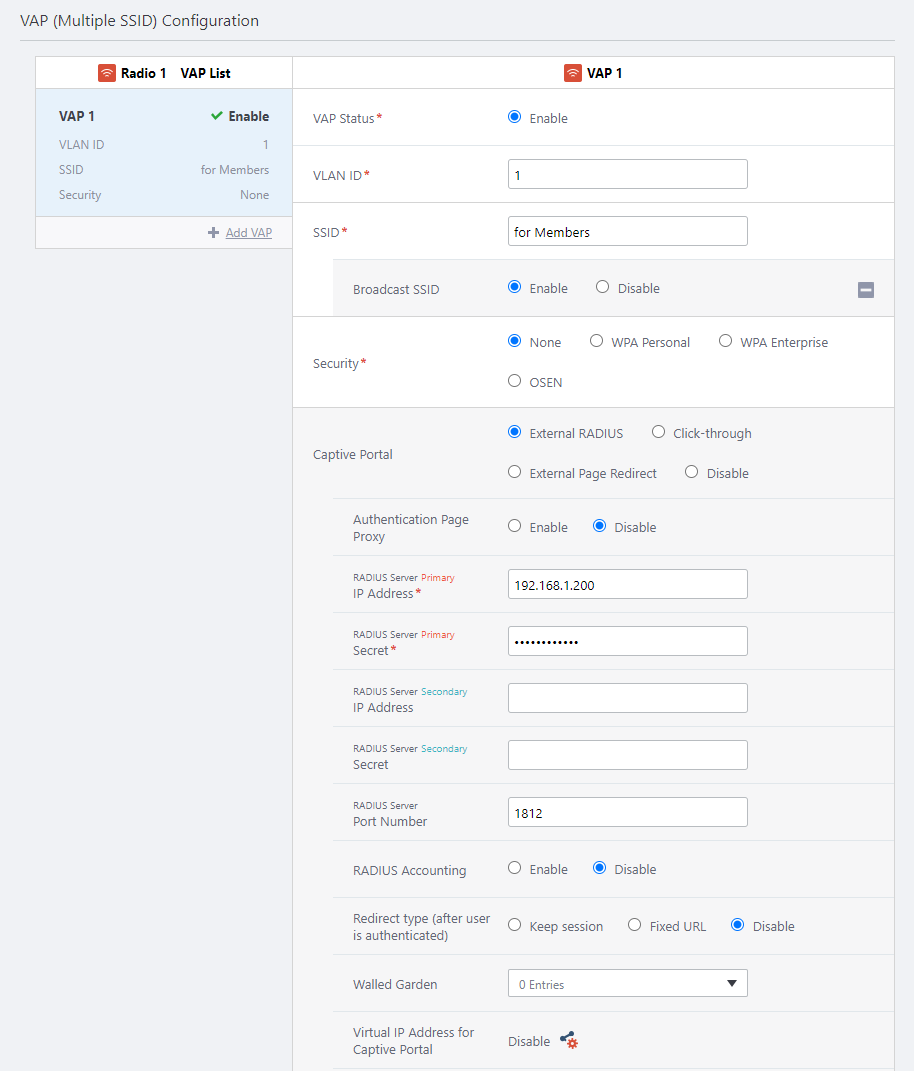Click the green Enable checkmark for VAP 1
This screenshot has height=1071, width=914.
point(217,116)
